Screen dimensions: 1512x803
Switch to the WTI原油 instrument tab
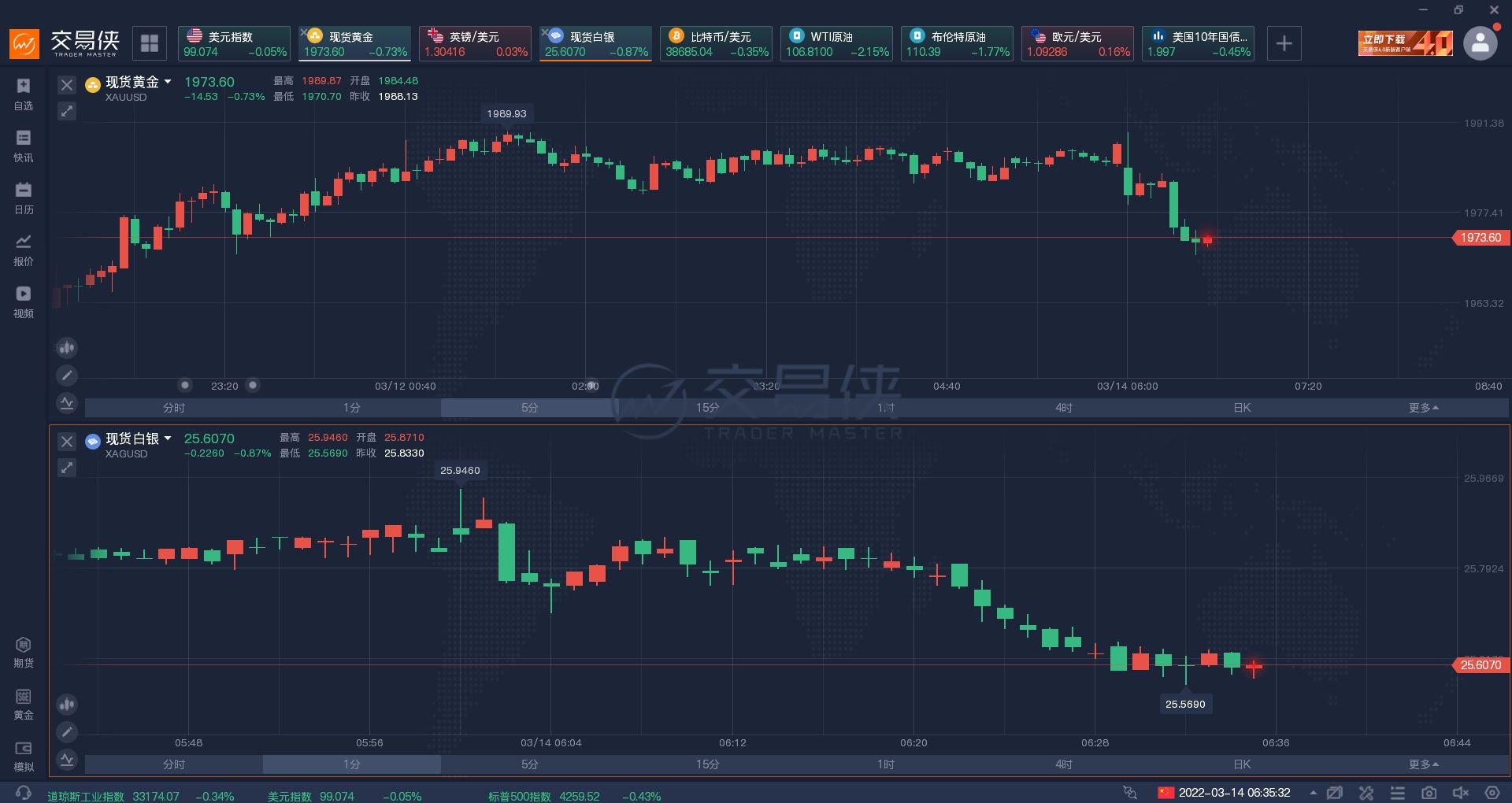[x=837, y=43]
